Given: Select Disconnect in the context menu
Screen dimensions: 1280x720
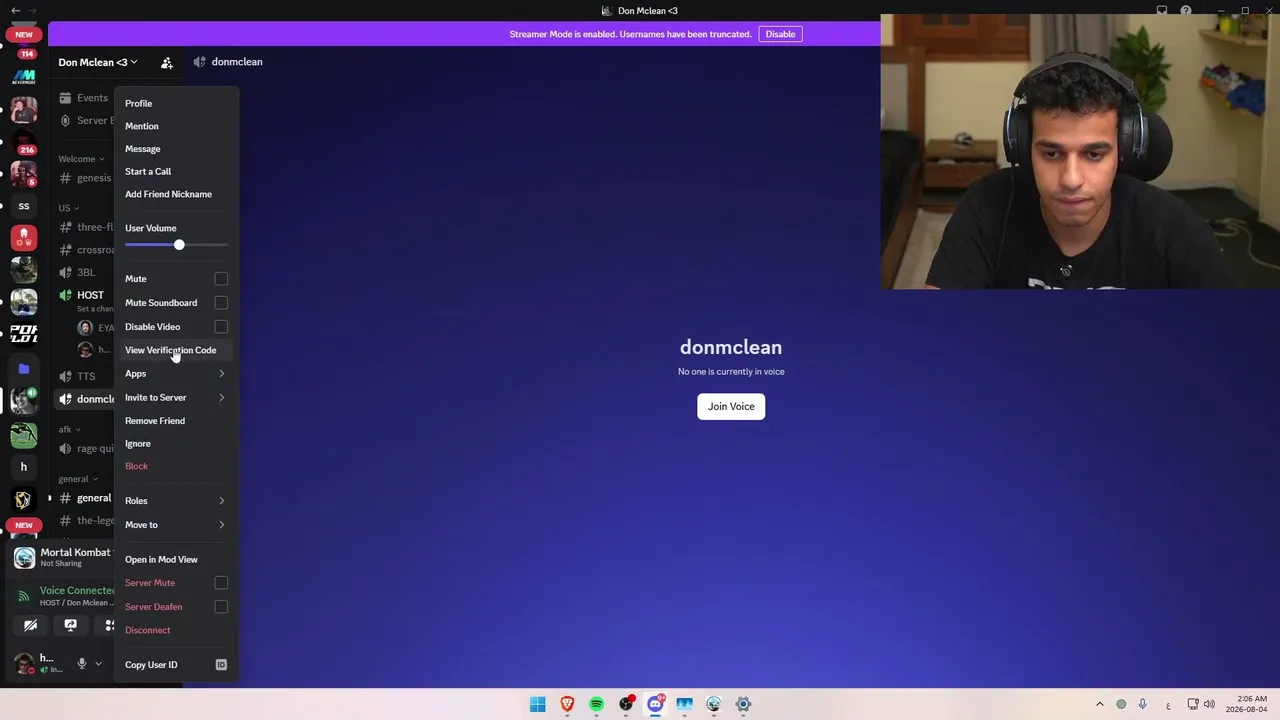Looking at the screenshot, I should click(175, 630).
